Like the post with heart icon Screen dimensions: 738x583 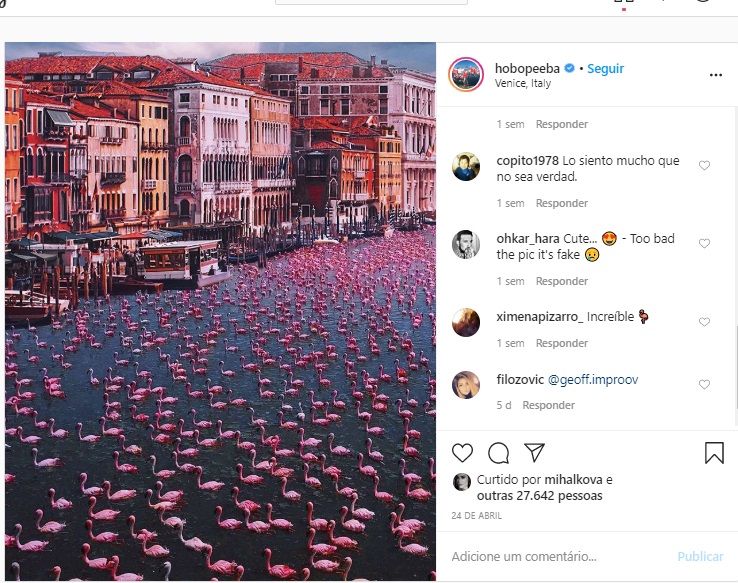[x=462, y=453]
